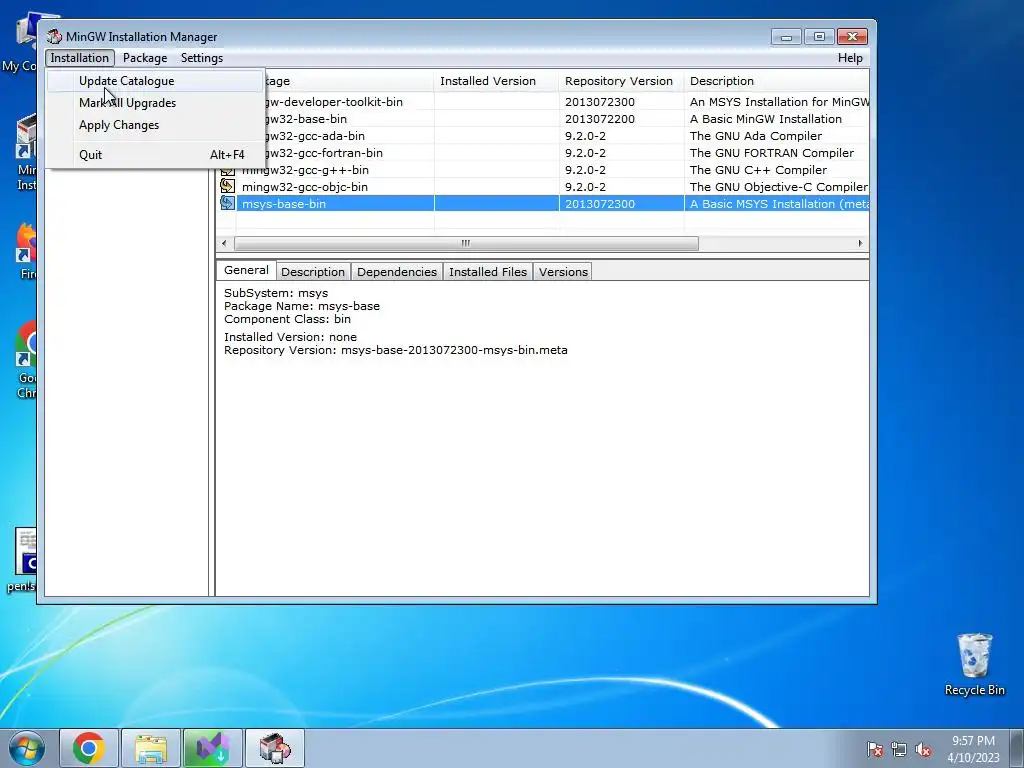
Task: Open Visual Studio Installer taskbar icon
Action: 213,748
